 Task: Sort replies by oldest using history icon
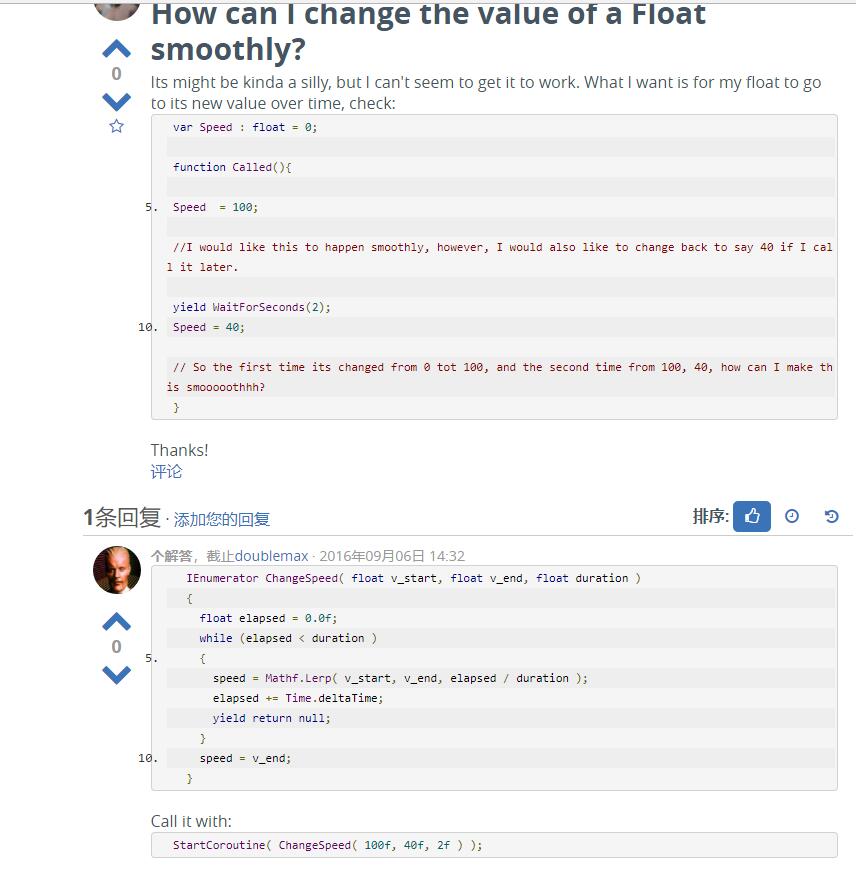tap(831, 517)
